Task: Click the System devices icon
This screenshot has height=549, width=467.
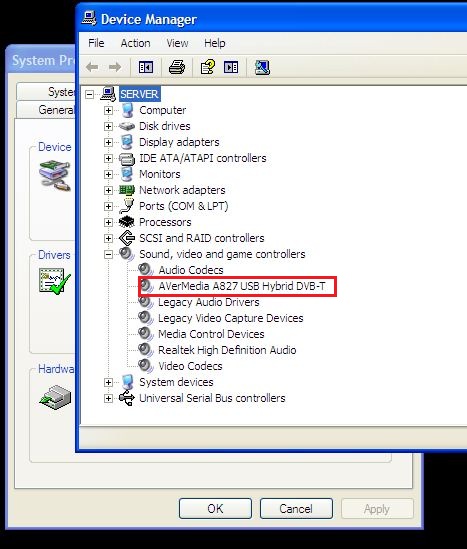Action: click(x=127, y=382)
